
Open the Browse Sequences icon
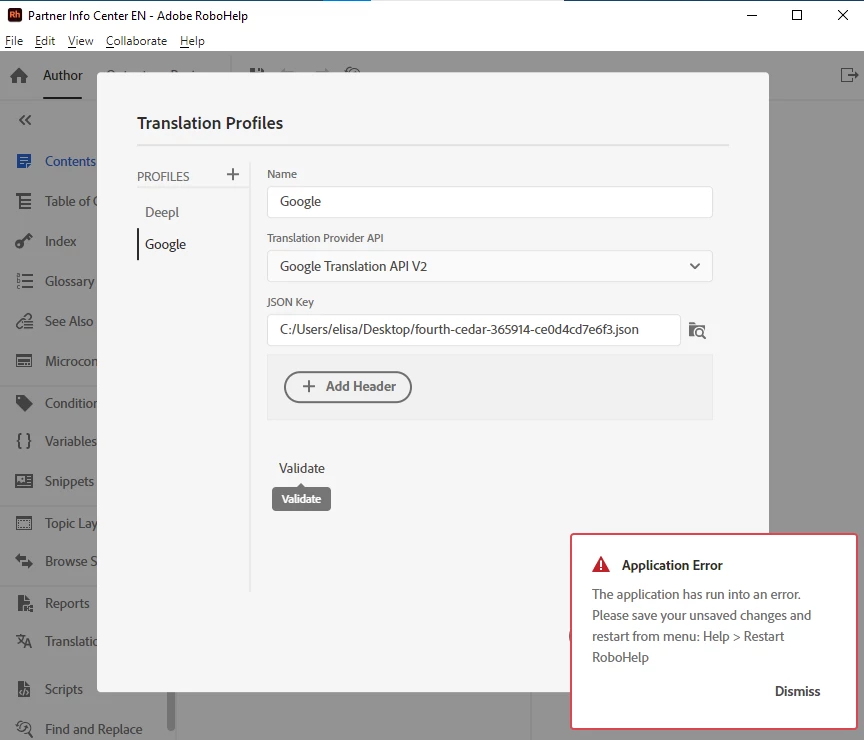[24, 561]
